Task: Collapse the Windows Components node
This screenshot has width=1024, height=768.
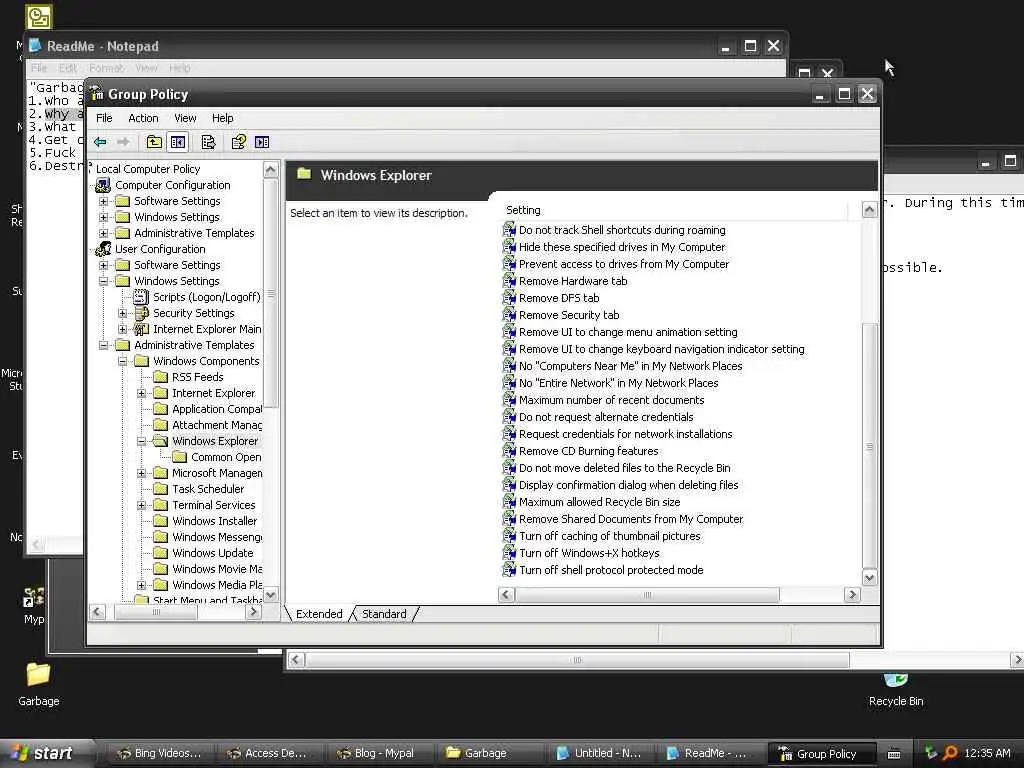Action: 122,361
